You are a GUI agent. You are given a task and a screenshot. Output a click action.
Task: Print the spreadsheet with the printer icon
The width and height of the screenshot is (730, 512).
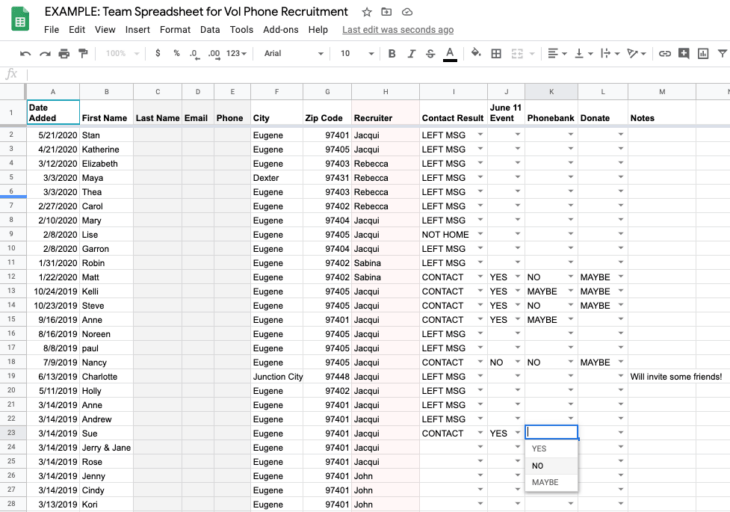click(x=64, y=54)
